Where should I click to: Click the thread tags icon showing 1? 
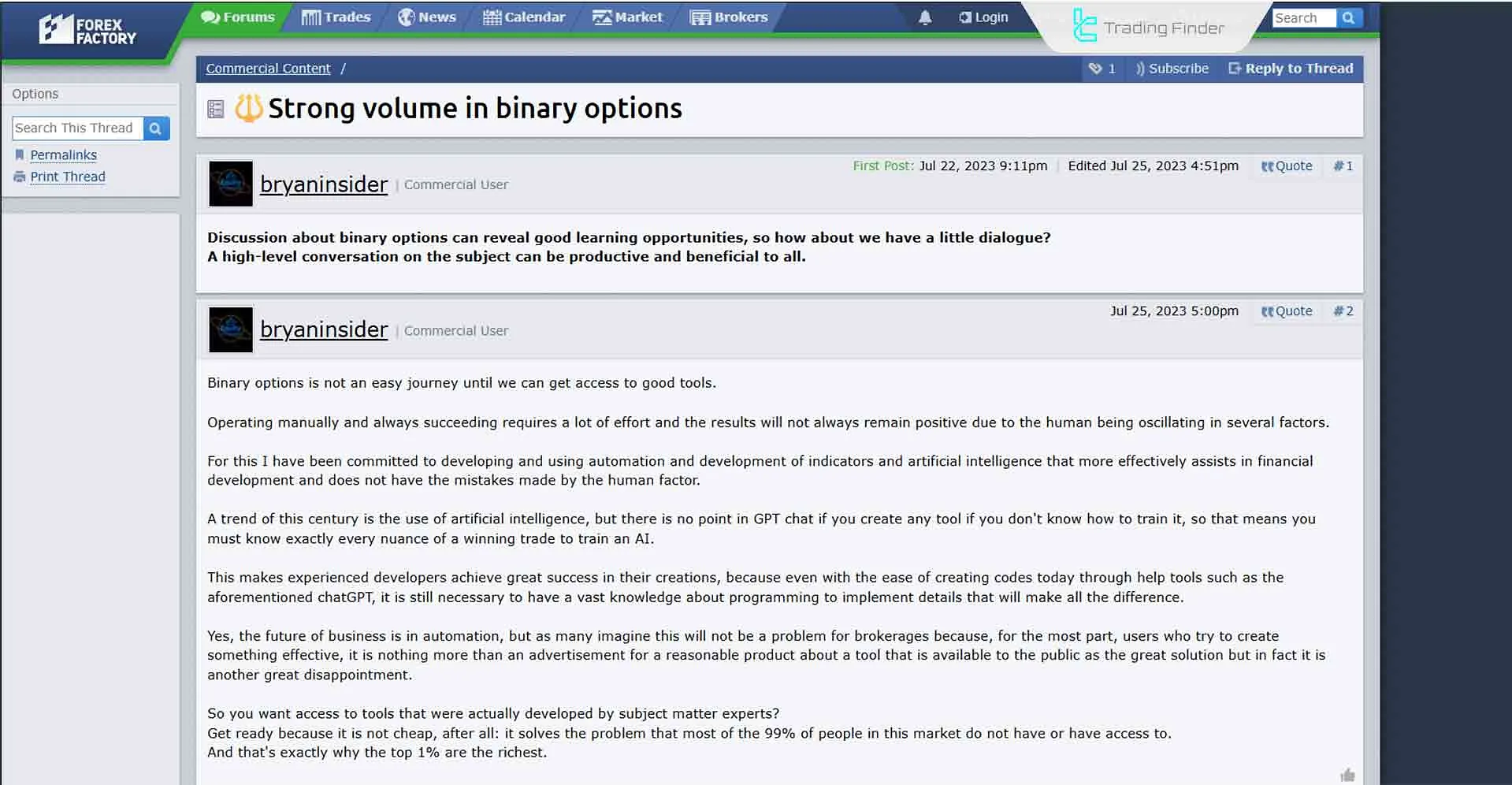(1101, 69)
